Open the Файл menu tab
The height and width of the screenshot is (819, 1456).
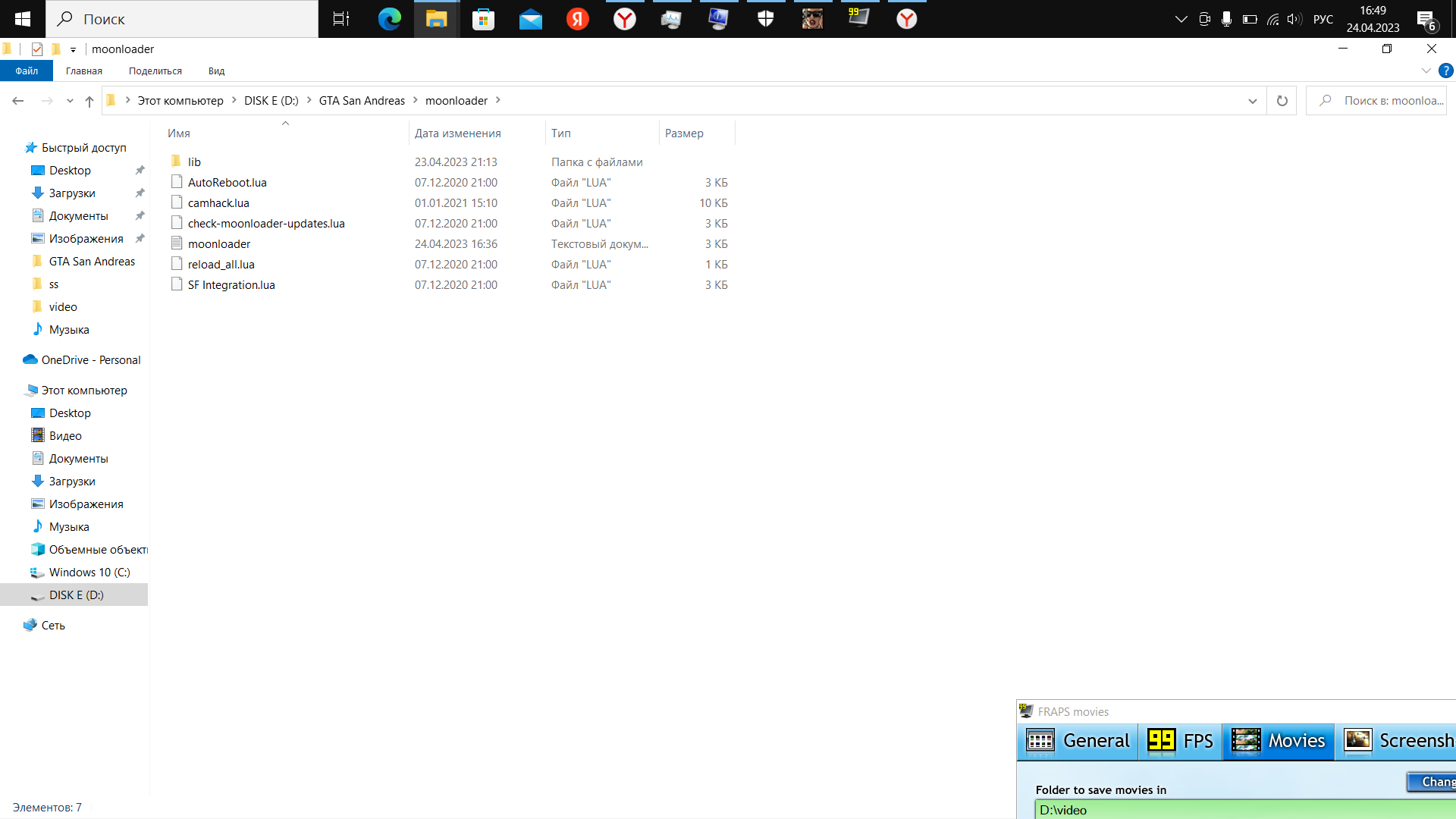coord(27,71)
